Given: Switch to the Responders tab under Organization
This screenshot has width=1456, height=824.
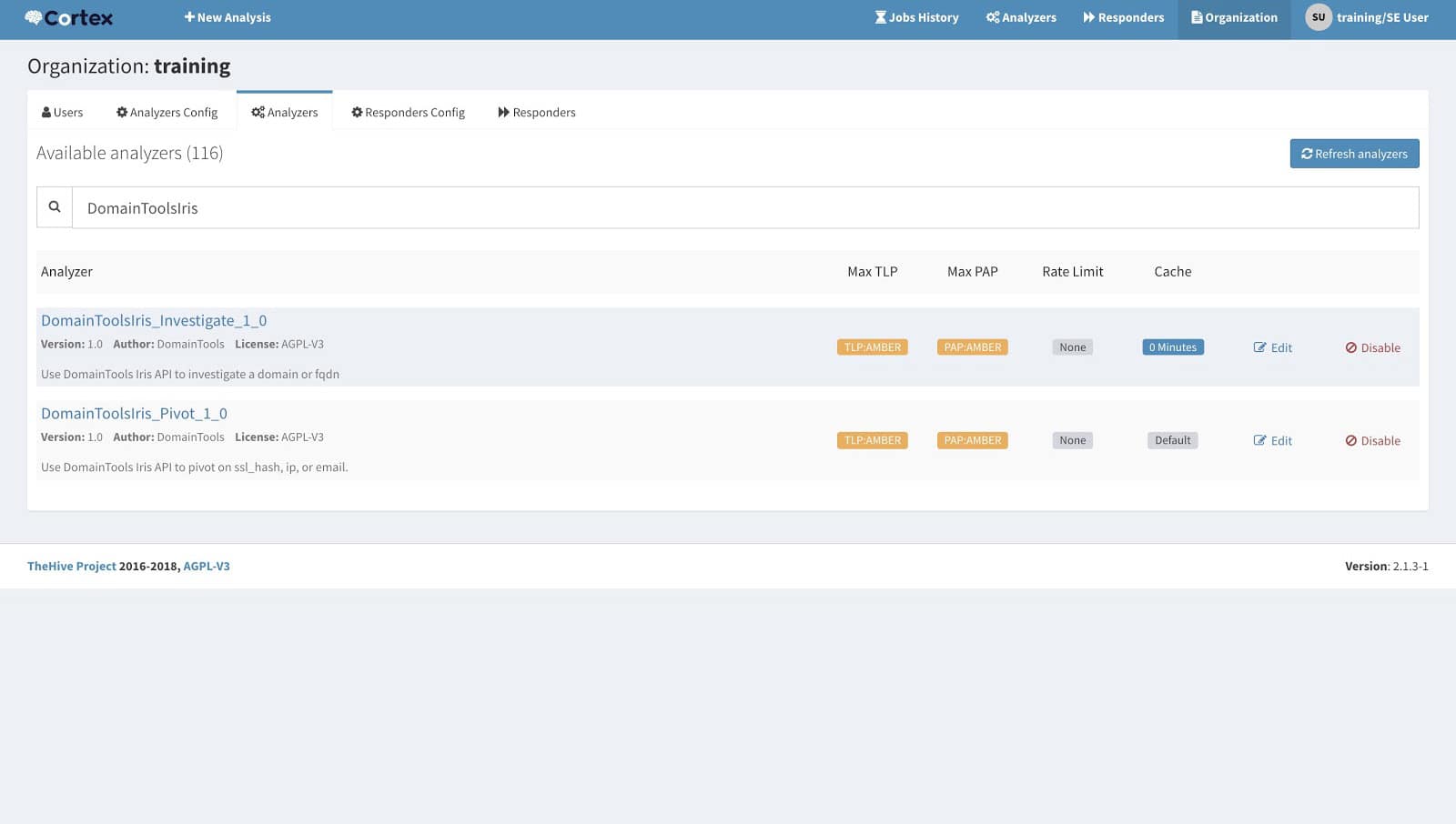Looking at the screenshot, I should coord(537,112).
